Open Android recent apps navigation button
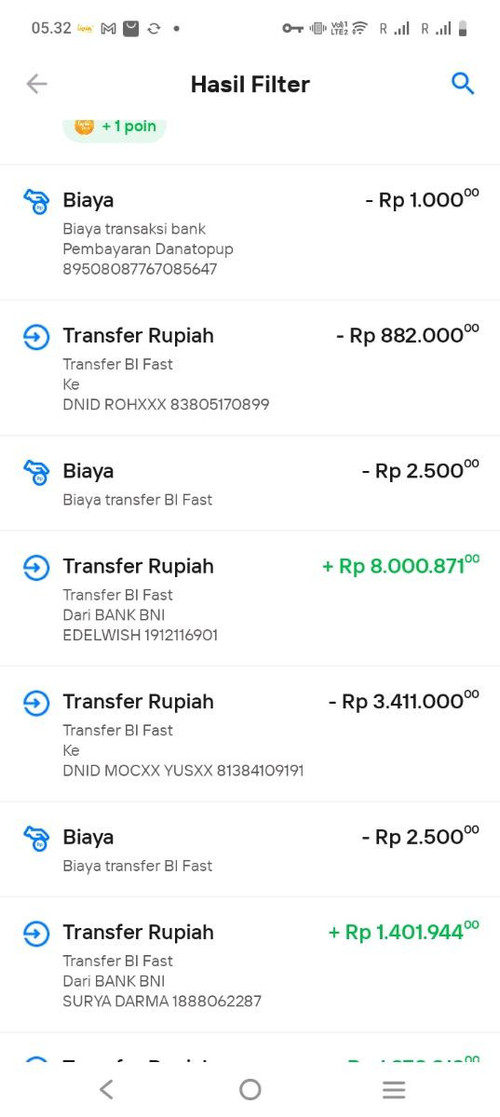This screenshot has width=500, height=1117. pyautogui.click(x=393, y=1089)
